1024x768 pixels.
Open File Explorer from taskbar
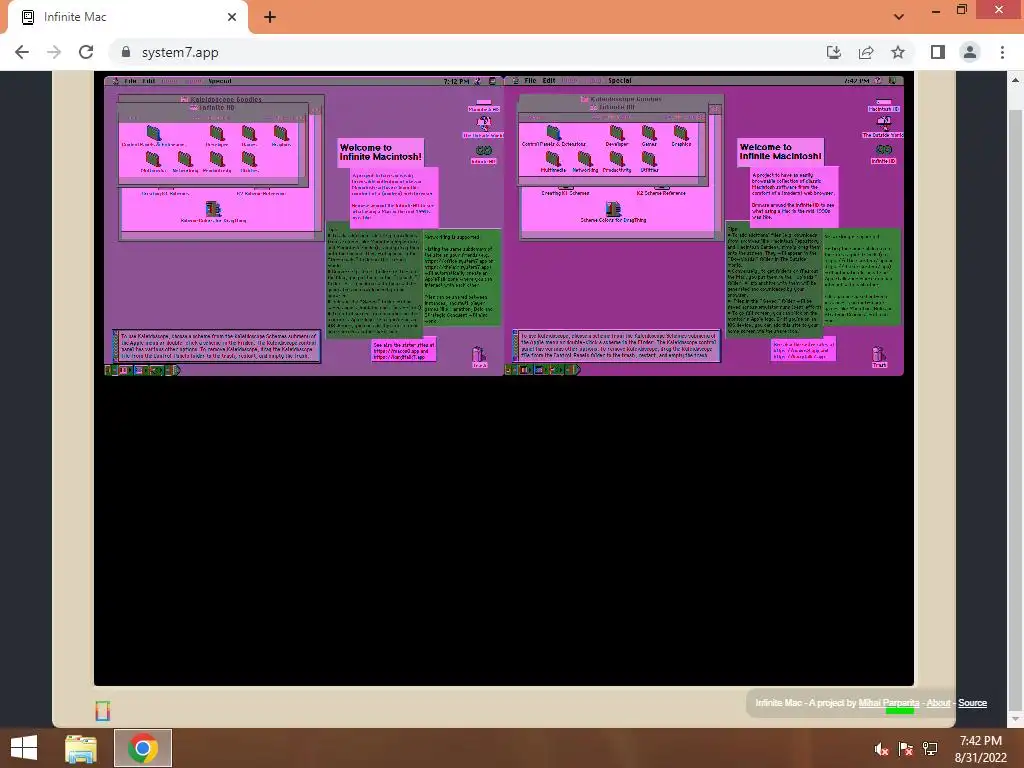click(x=80, y=748)
